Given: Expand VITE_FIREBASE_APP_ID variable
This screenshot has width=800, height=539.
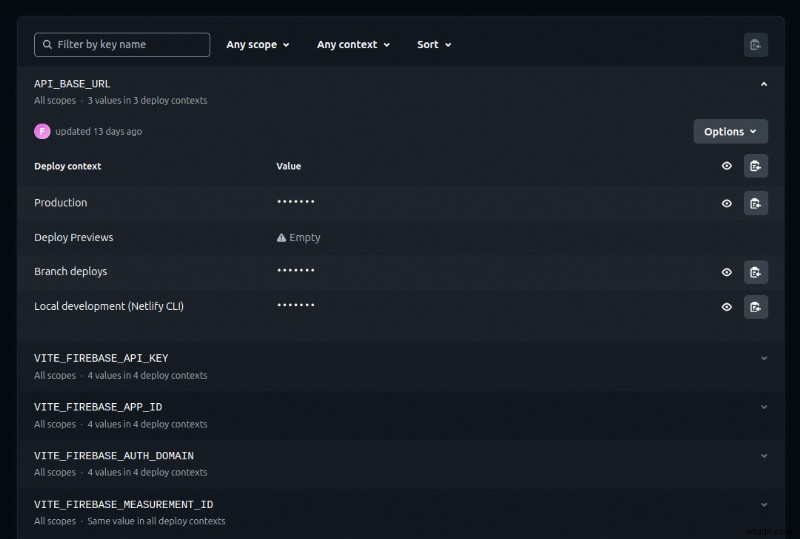Looking at the screenshot, I should click(x=764, y=407).
